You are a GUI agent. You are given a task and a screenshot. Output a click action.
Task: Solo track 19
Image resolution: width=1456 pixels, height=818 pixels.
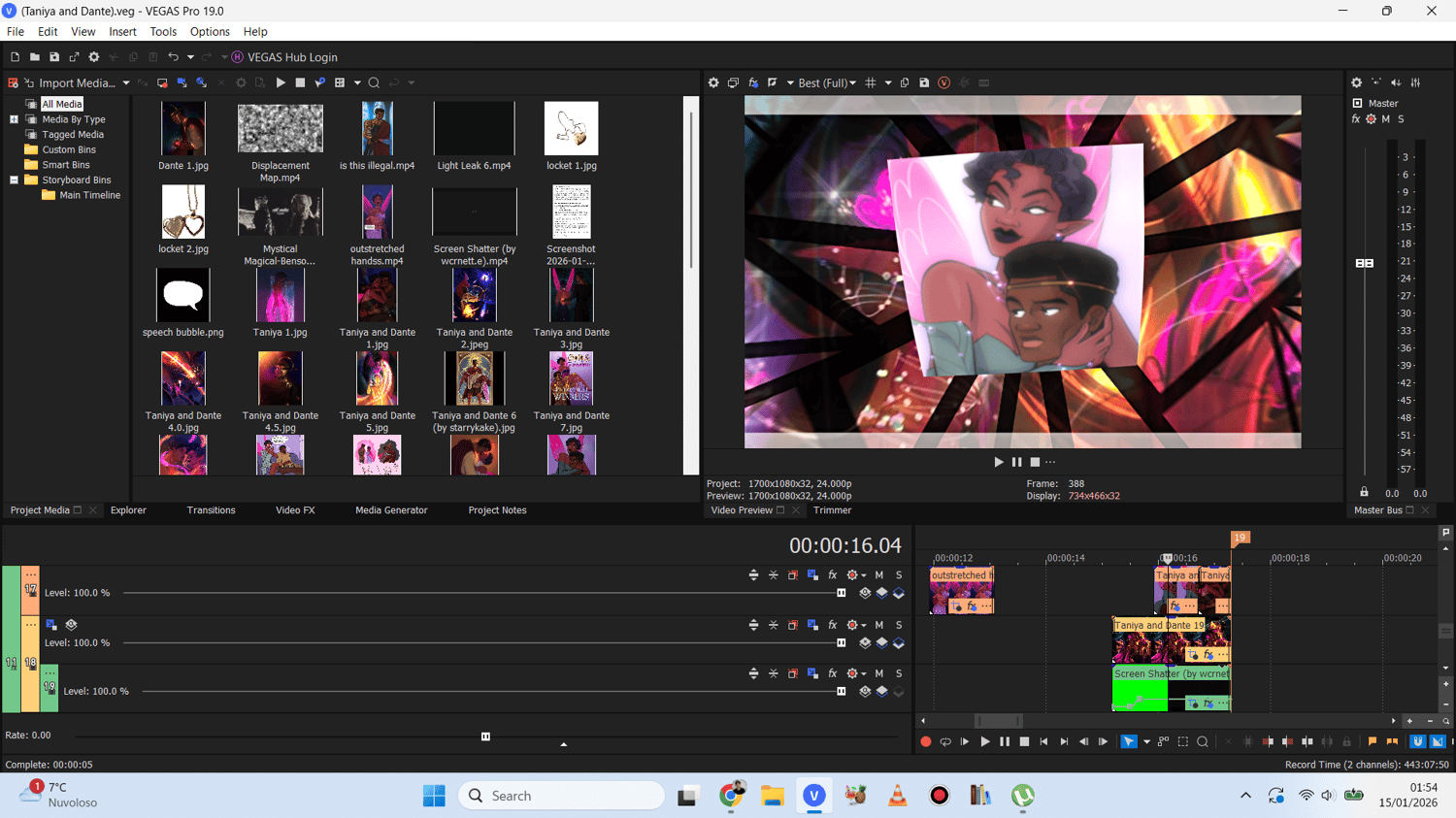[x=899, y=673]
